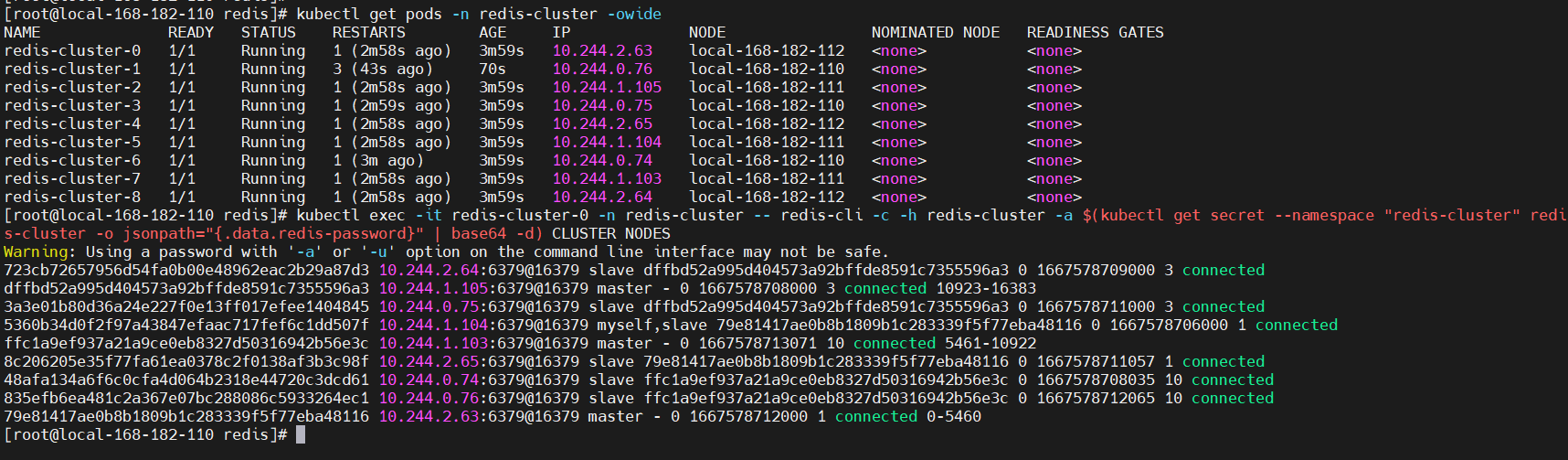Click the jsonpath '{.data.redis-password}' expression

314,233
